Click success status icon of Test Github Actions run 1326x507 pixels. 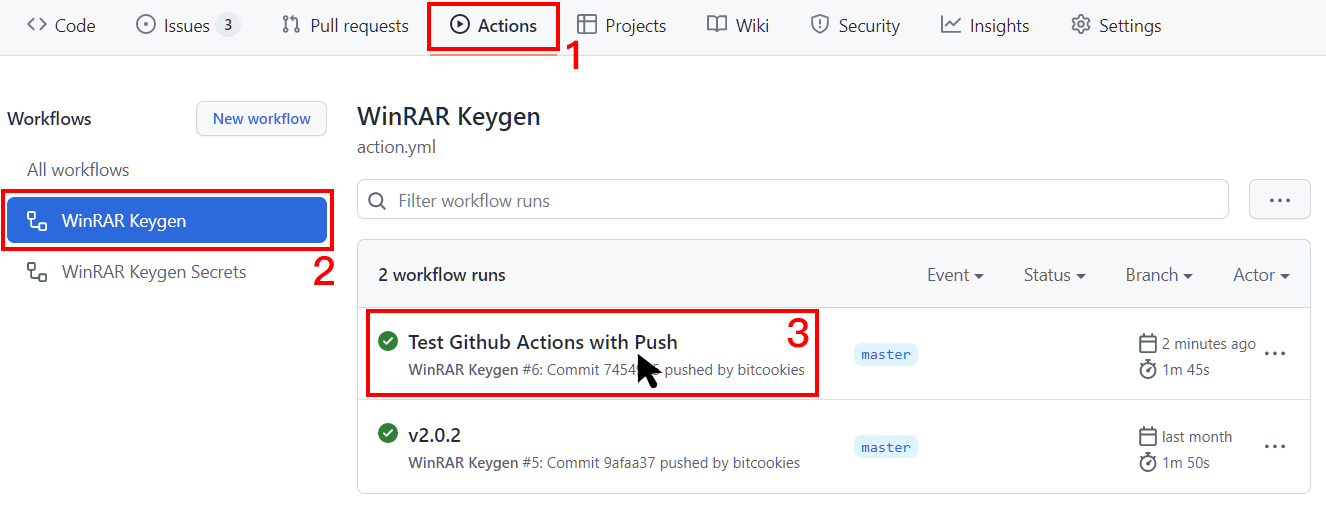(388, 342)
